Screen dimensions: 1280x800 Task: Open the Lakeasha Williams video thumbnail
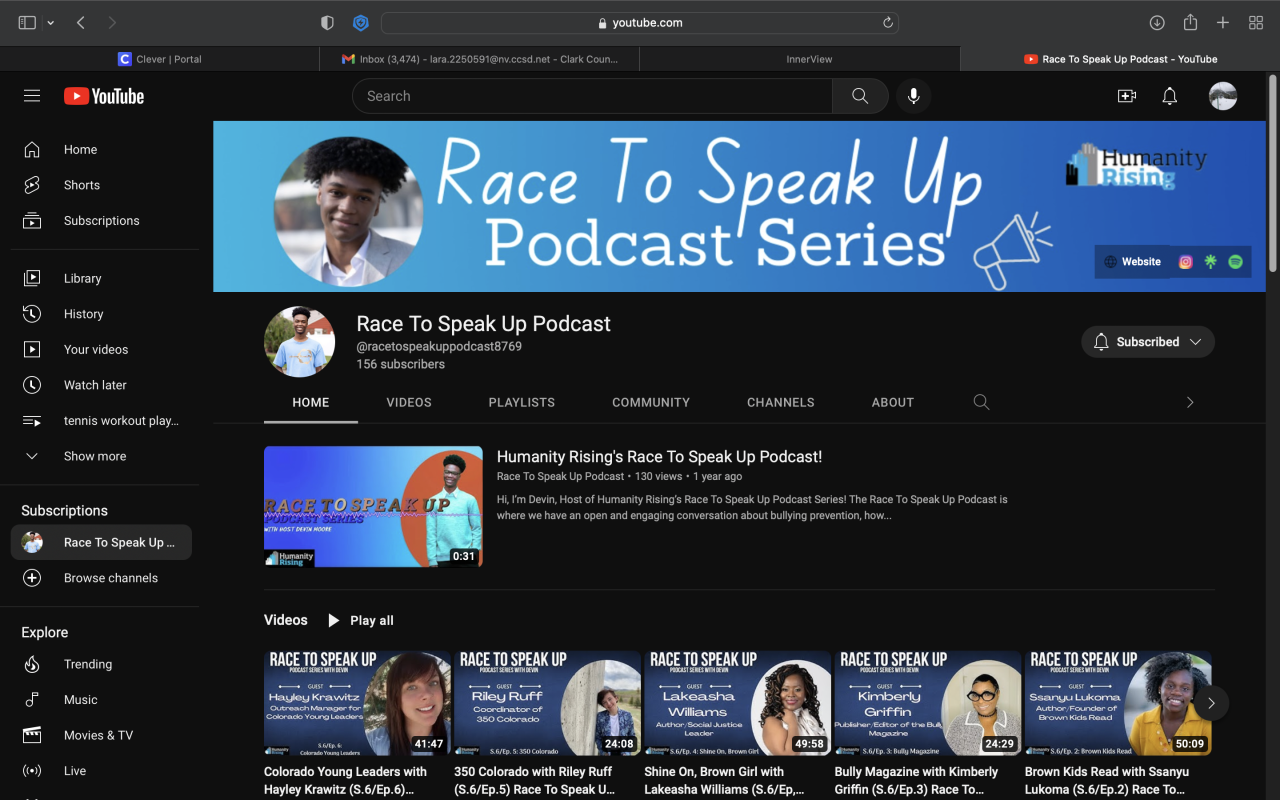point(737,703)
